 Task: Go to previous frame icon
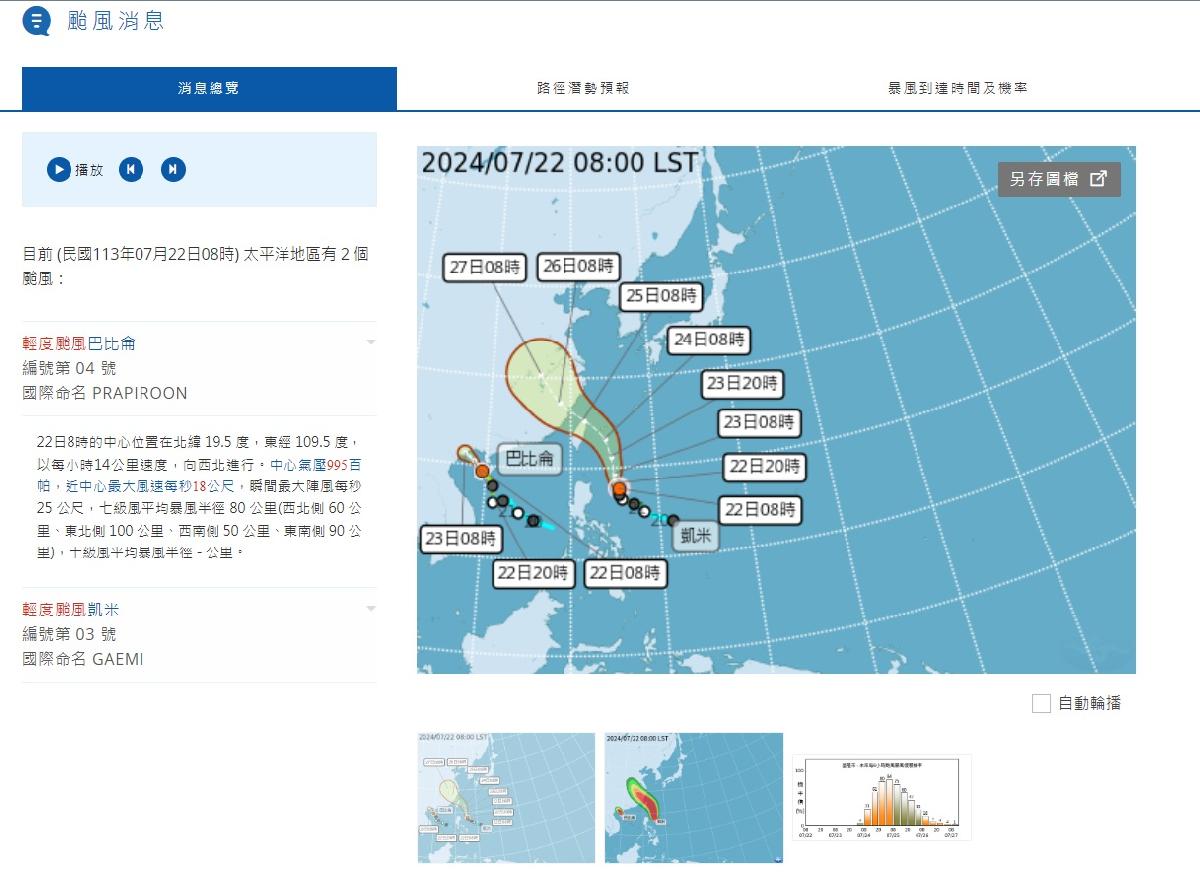pos(131,170)
